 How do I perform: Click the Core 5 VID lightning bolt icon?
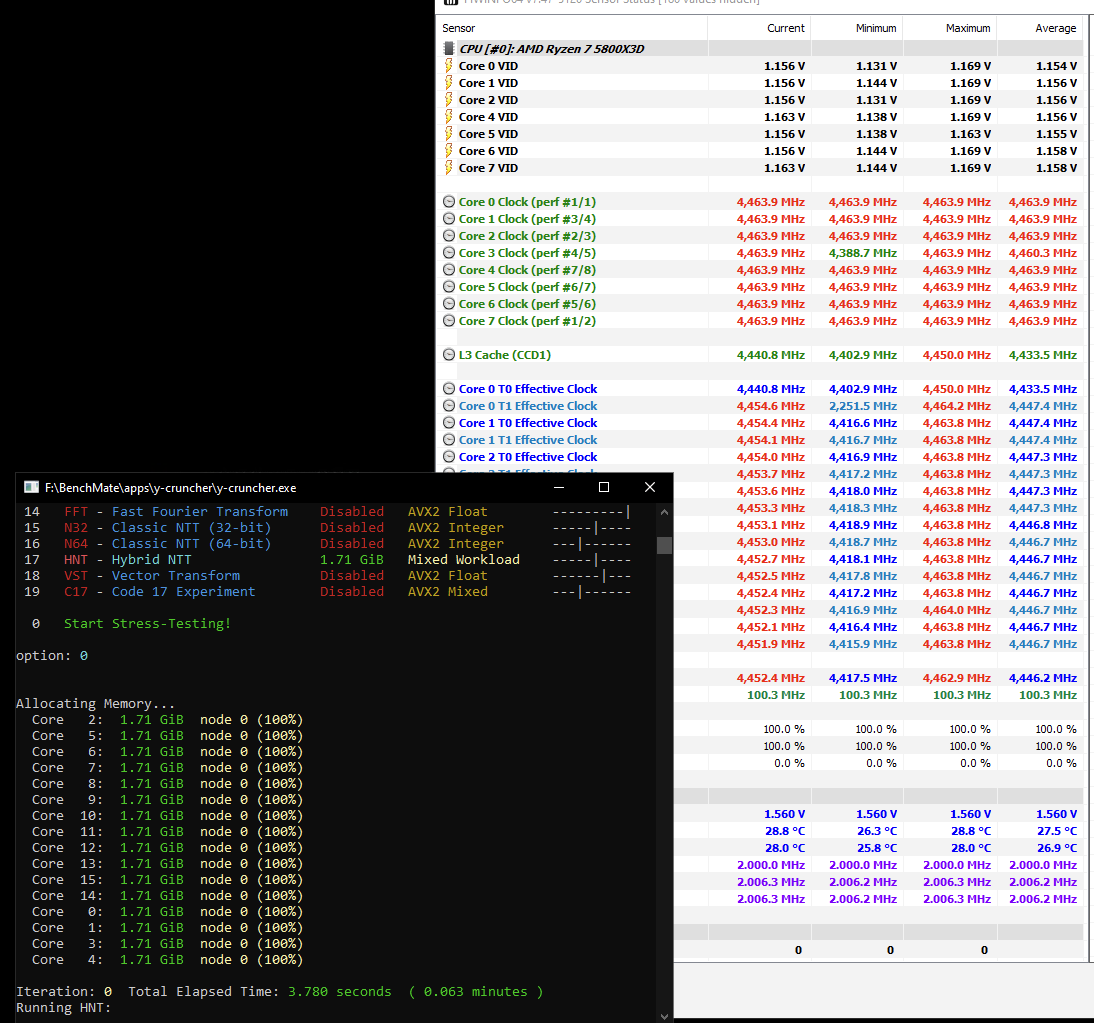449,133
